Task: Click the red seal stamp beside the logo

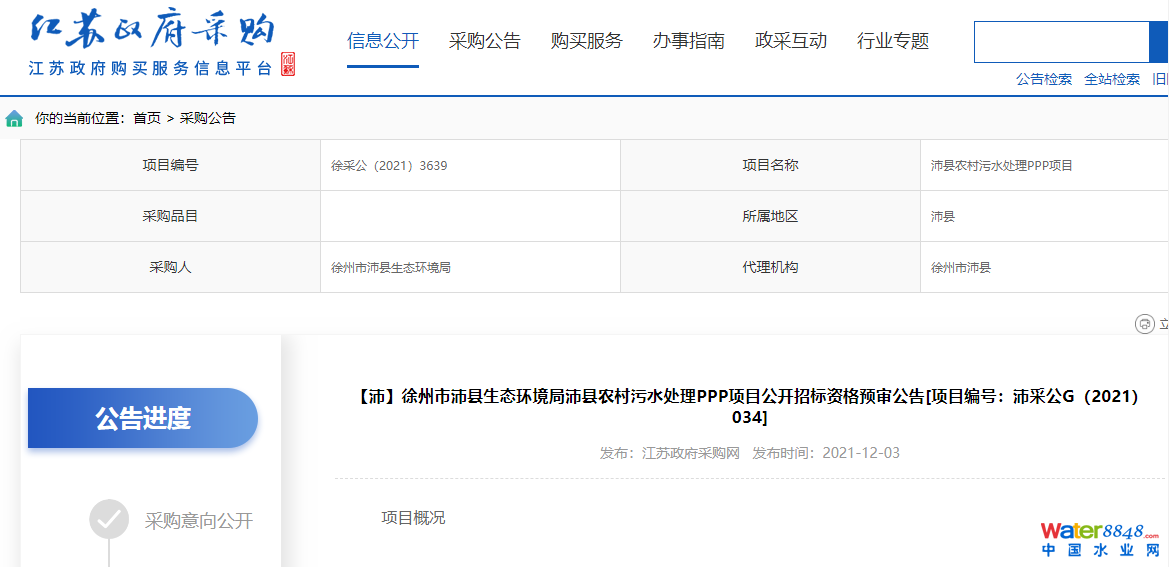Action: [x=288, y=65]
